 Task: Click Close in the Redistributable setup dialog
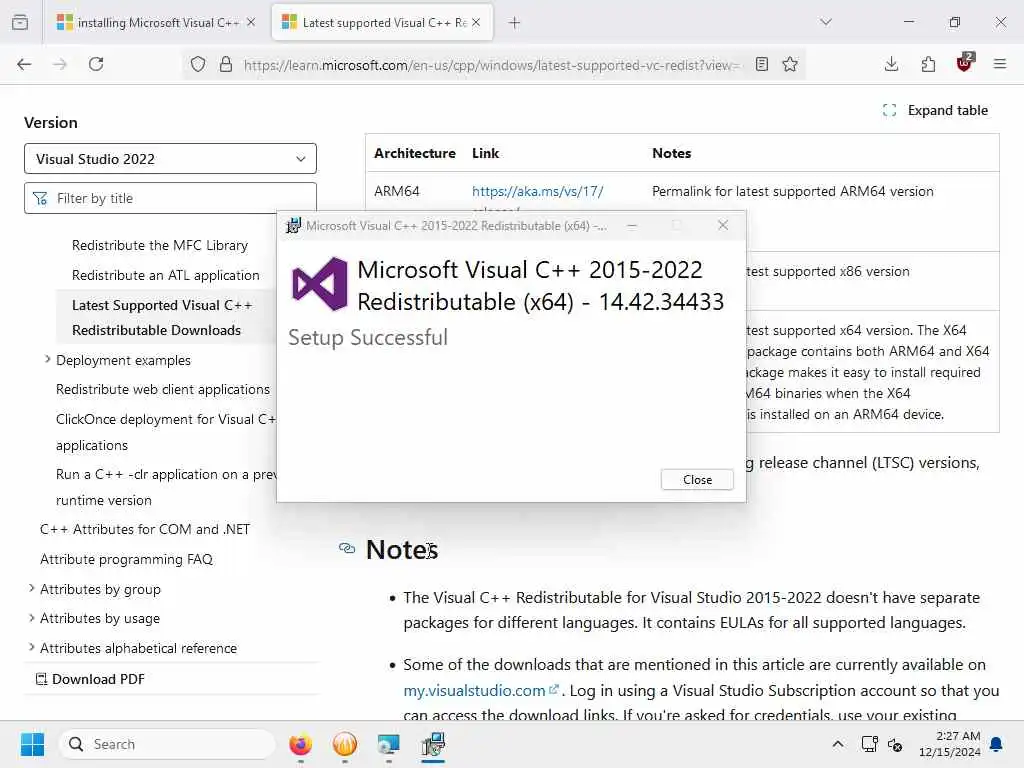697,479
